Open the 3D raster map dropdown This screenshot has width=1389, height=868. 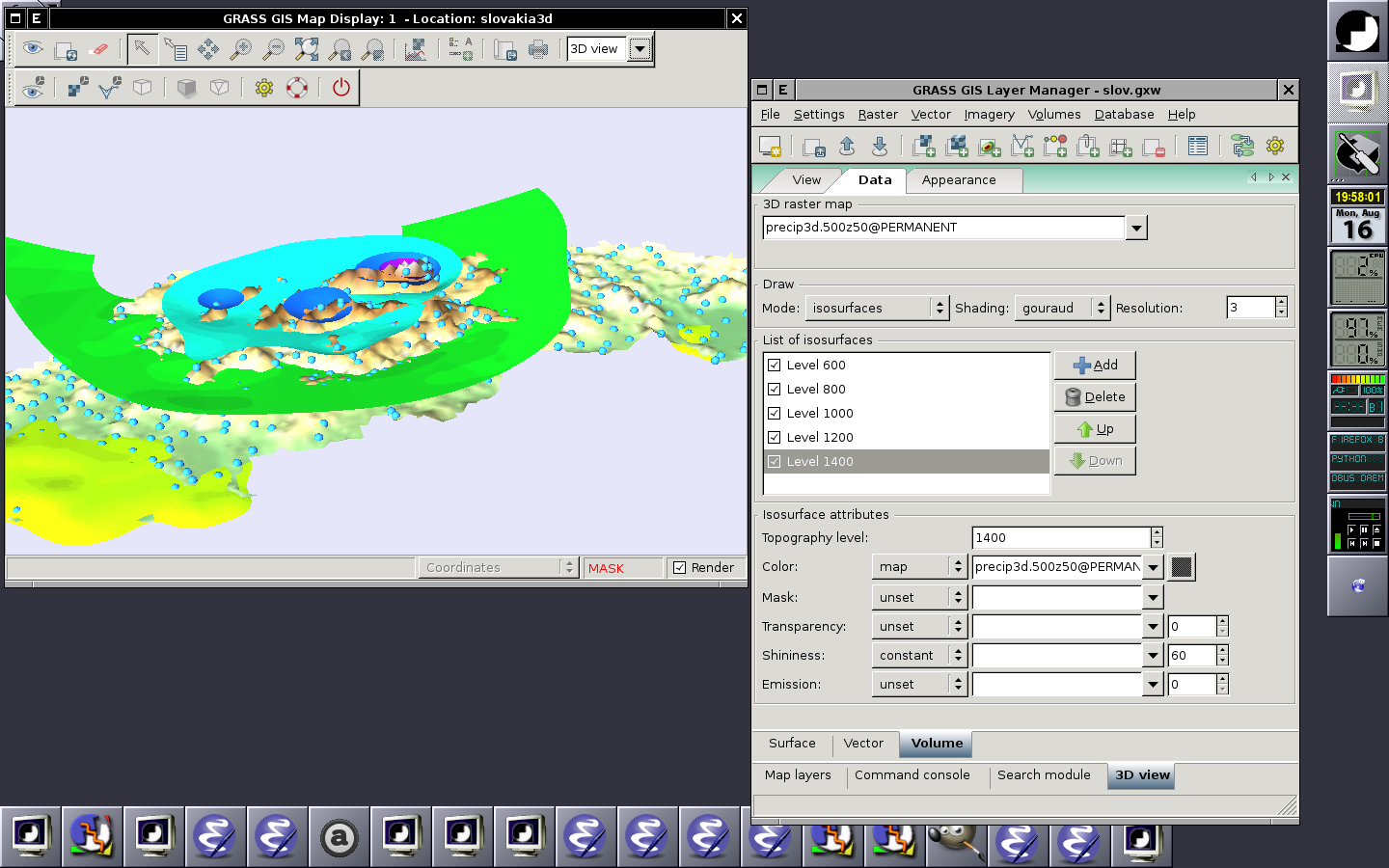point(1137,228)
